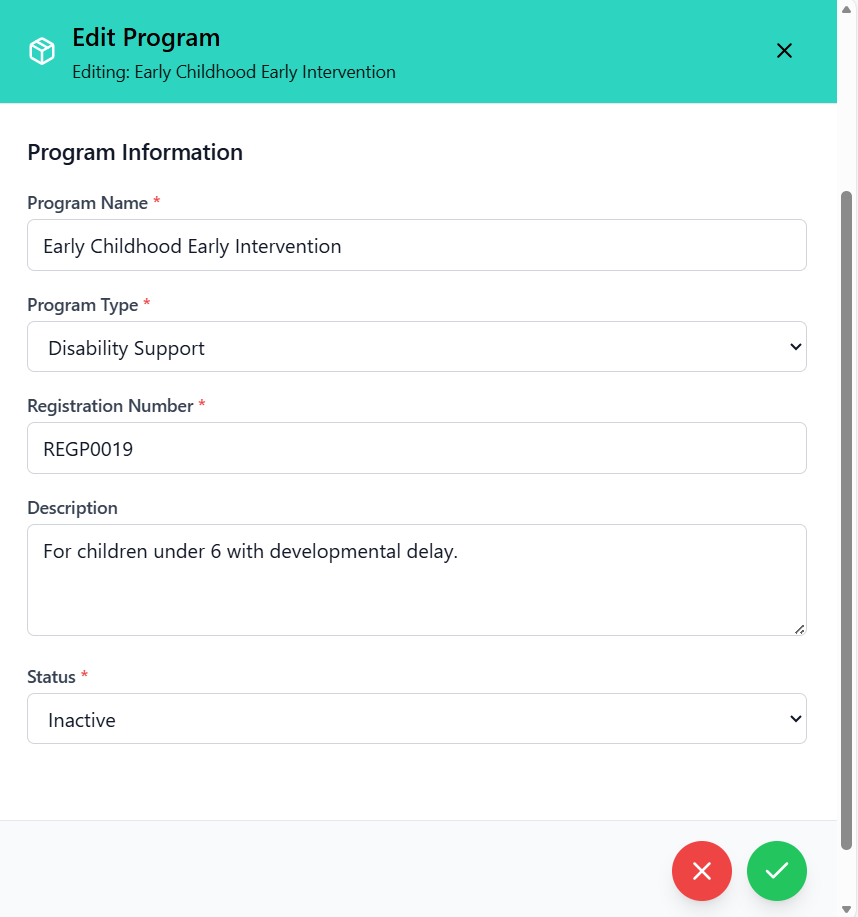Close the Edit Program dialog with X

(x=784, y=51)
